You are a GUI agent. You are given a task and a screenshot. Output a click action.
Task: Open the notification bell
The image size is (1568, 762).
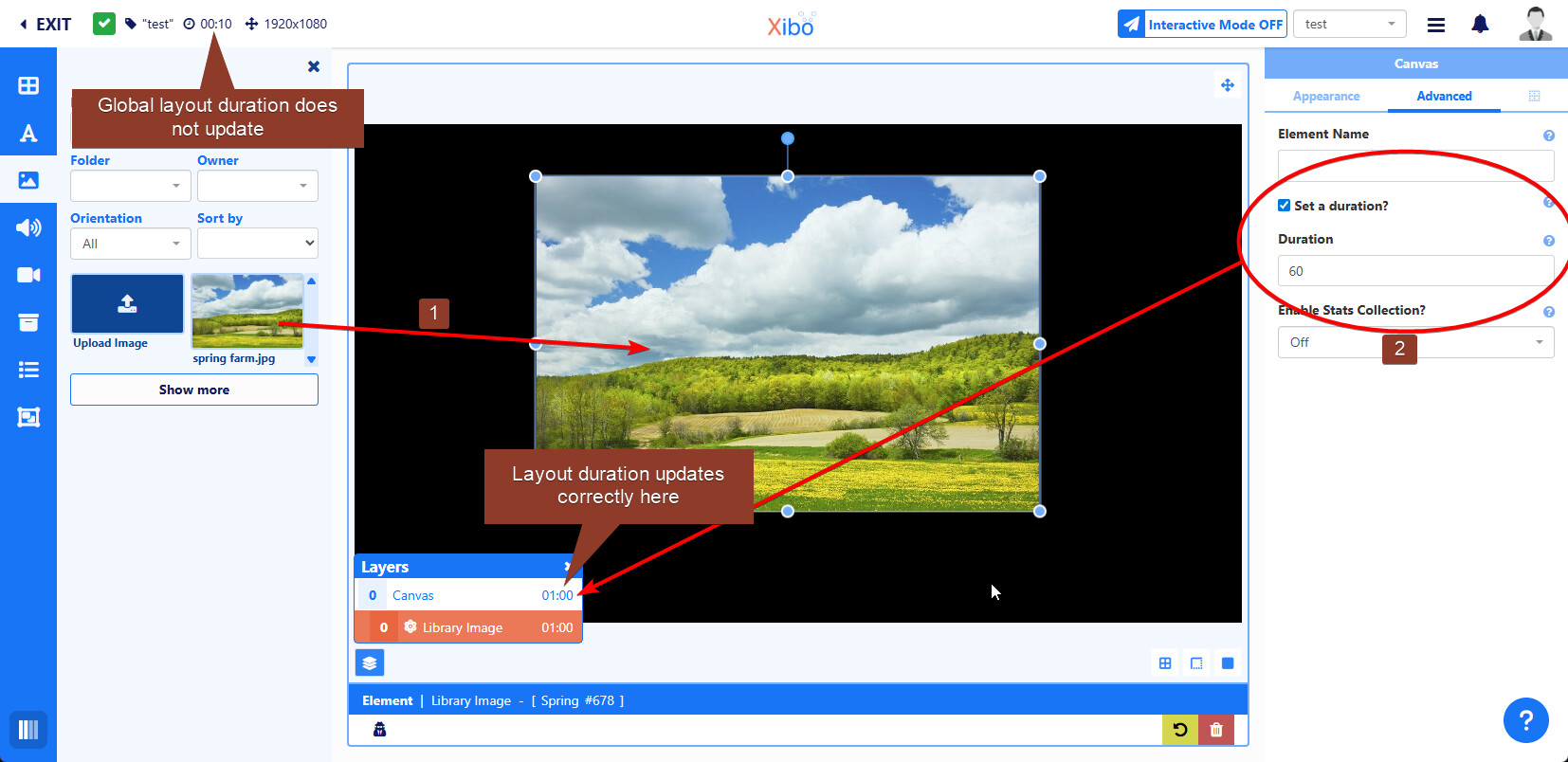tap(1480, 25)
